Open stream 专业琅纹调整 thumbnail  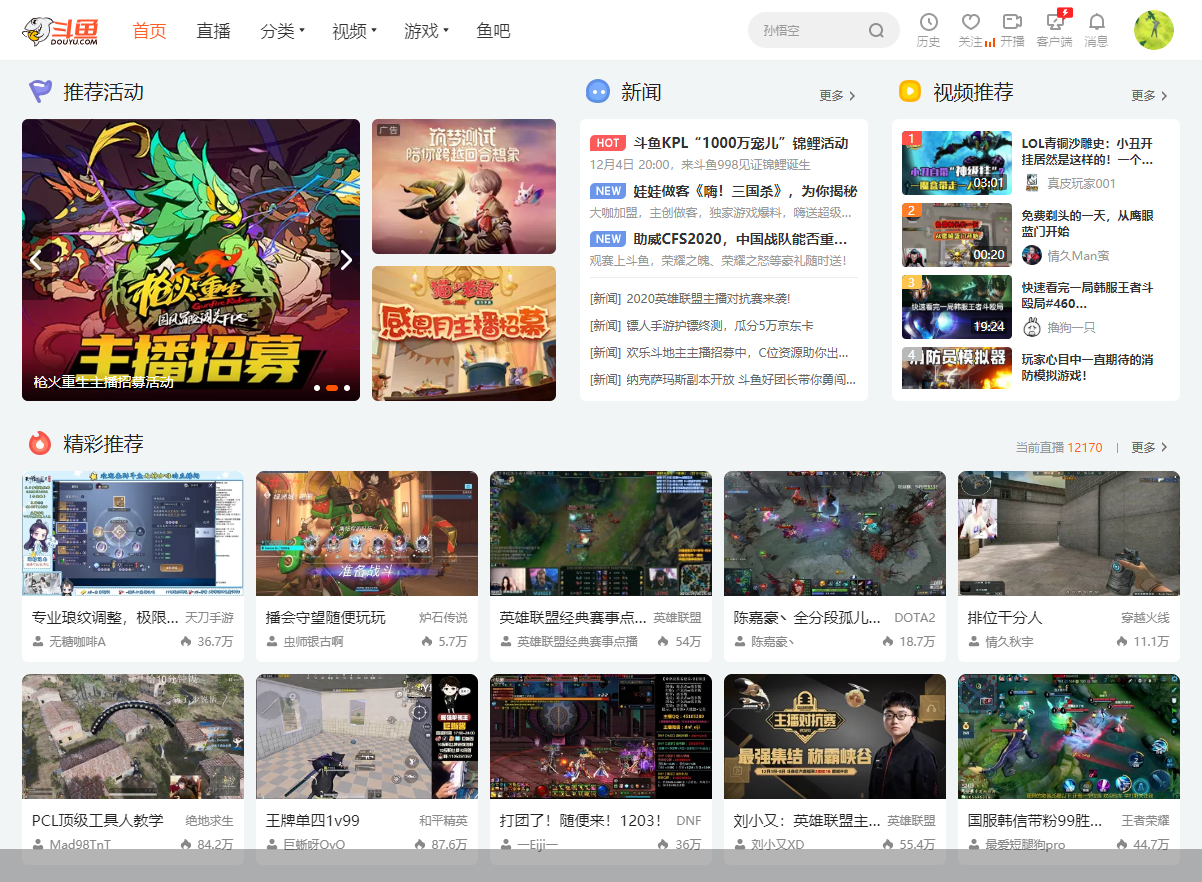click(x=133, y=534)
